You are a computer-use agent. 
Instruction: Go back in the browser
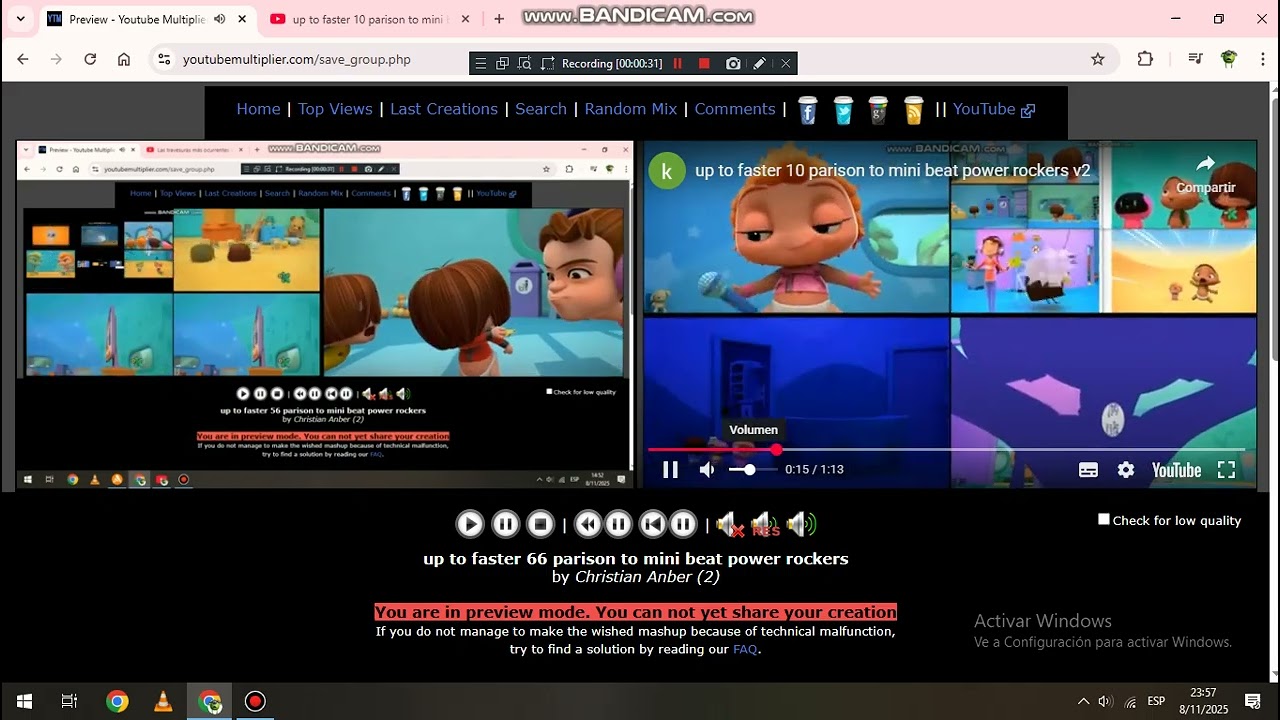pos(23,59)
